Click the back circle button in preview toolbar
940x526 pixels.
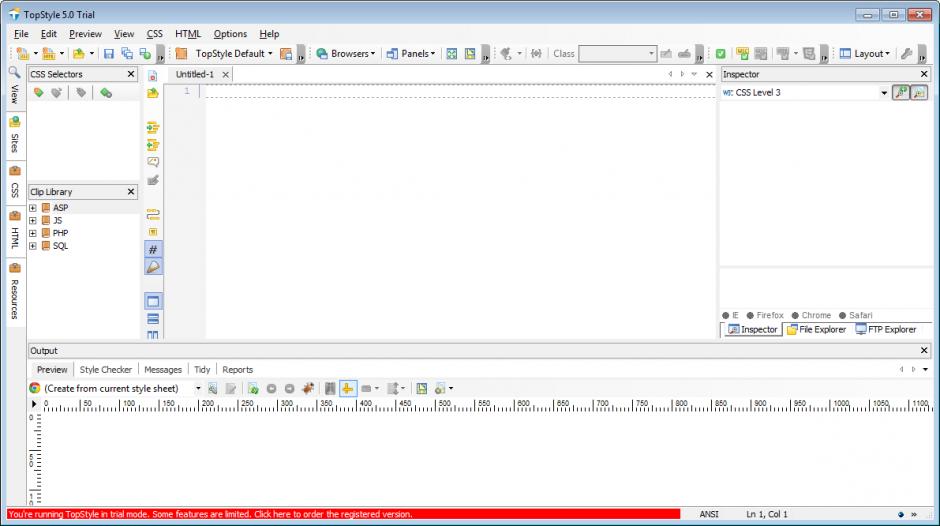272,389
